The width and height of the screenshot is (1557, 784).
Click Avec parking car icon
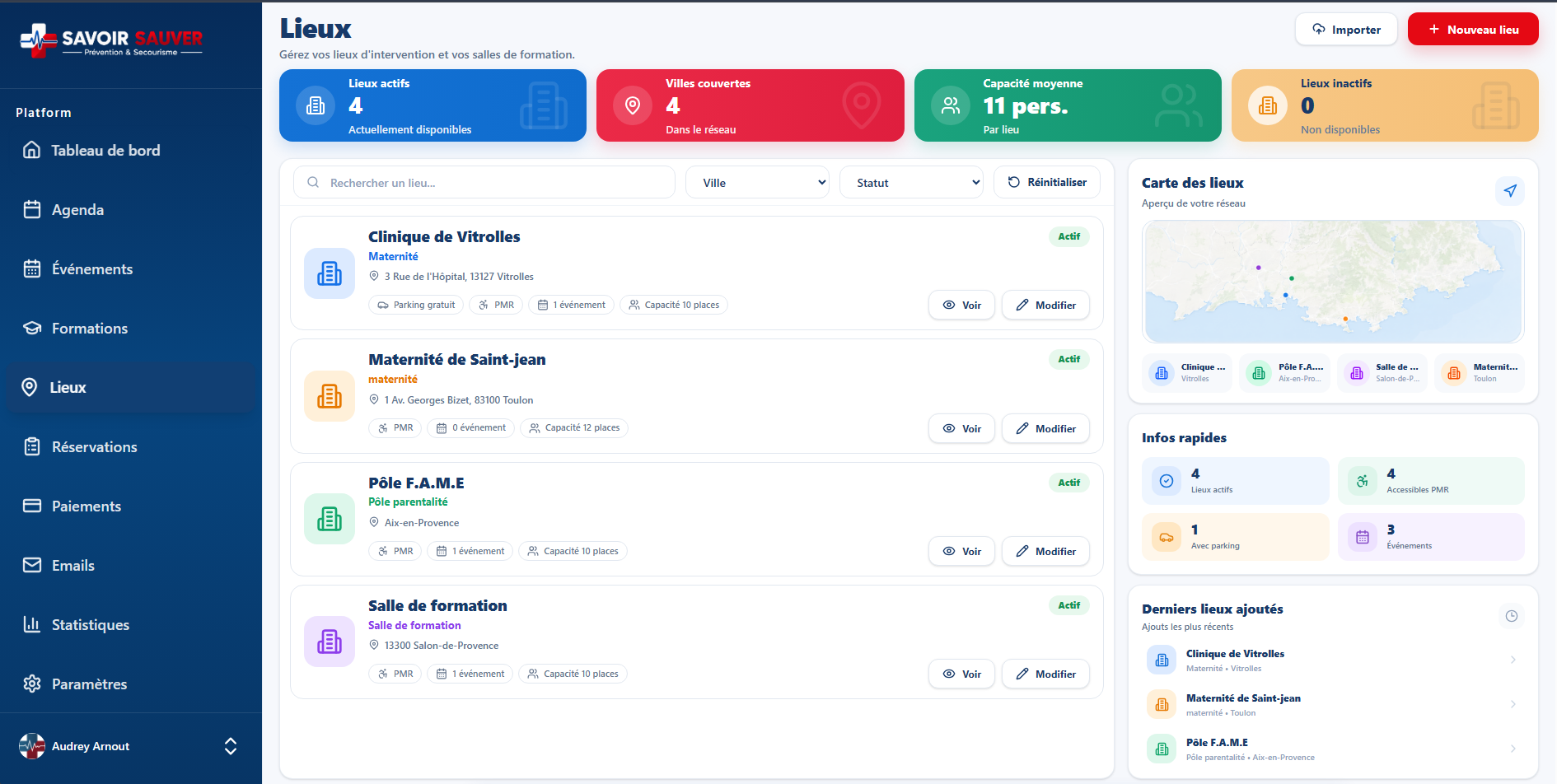(1167, 537)
